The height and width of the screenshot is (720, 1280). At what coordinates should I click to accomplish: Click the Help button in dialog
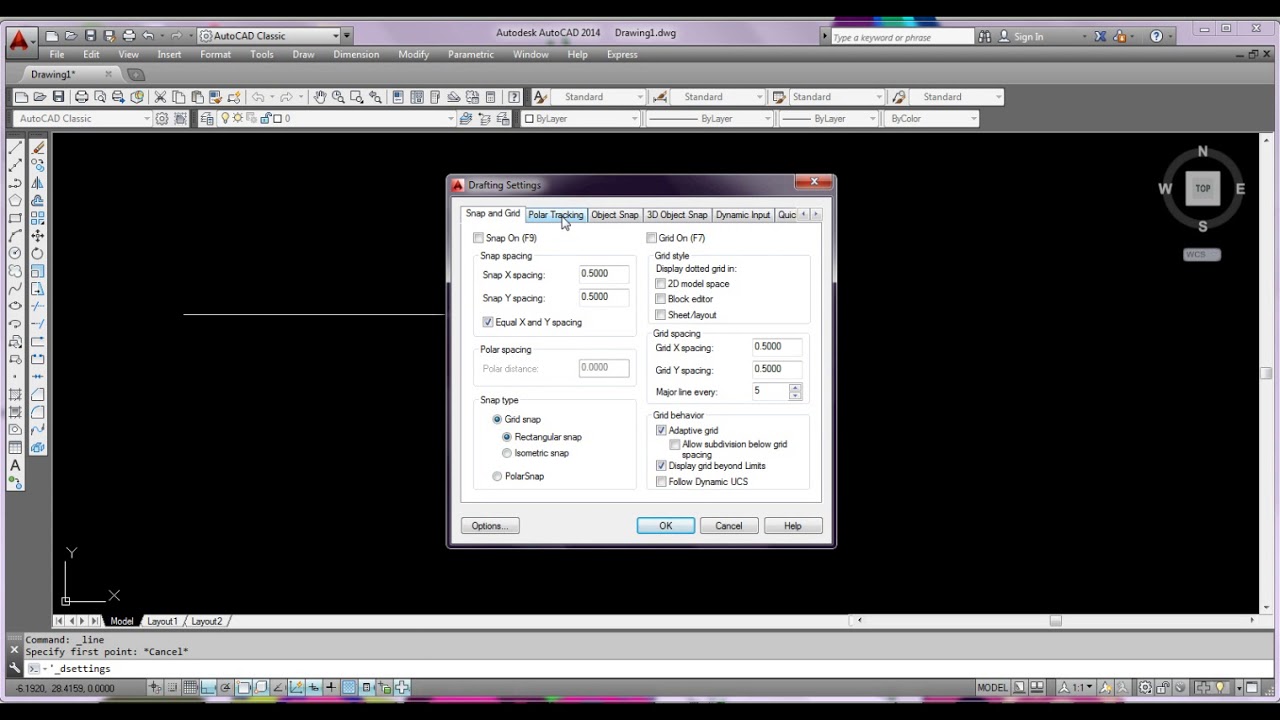[793, 526]
